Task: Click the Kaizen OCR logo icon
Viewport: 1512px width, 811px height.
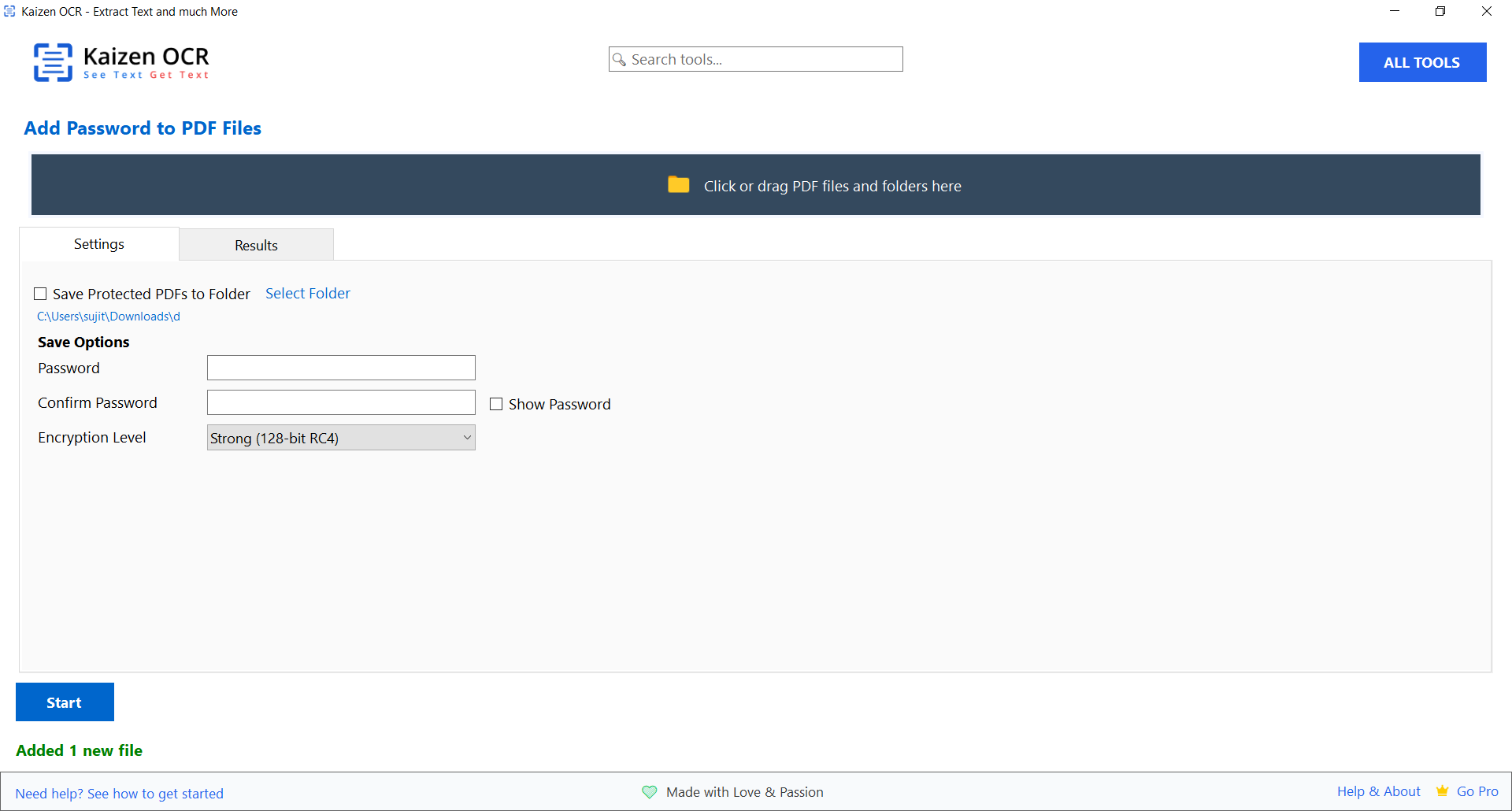Action: tap(53, 62)
